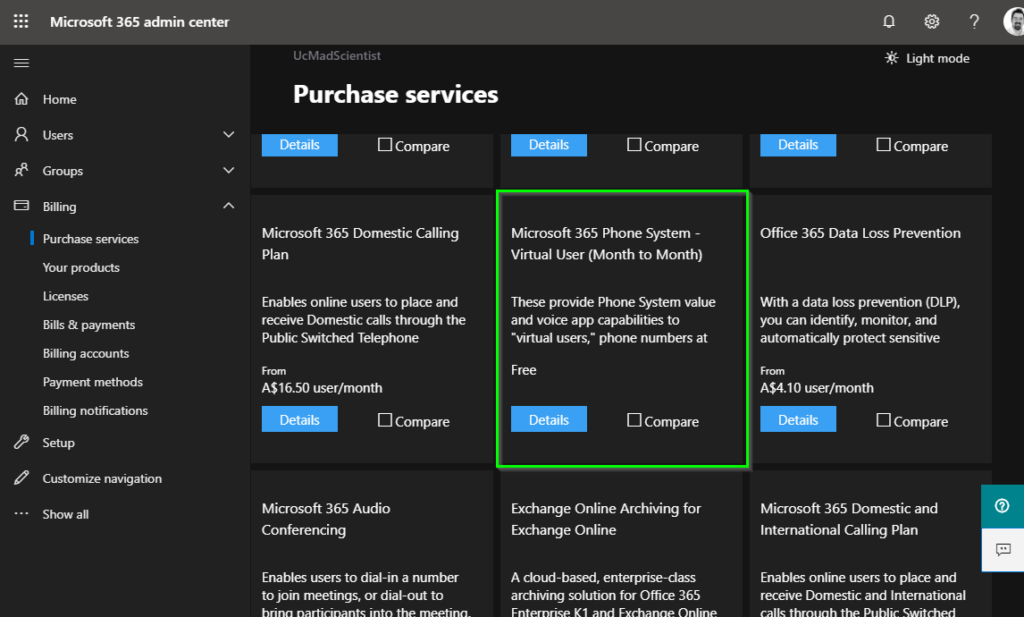
Task: Open the feedback chat widget button
Action: pos(1002,550)
